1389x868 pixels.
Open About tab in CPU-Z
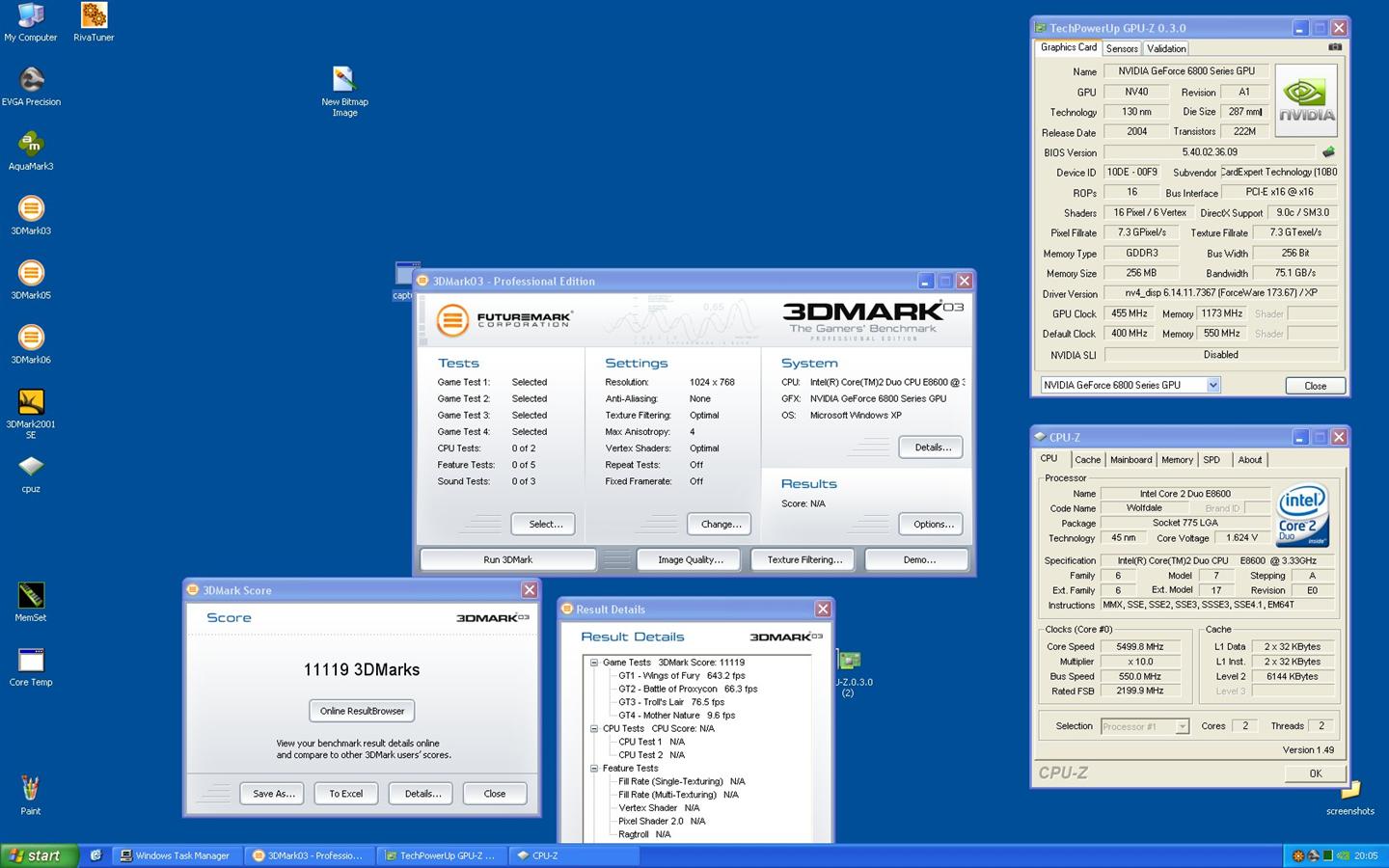pos(1250,460)
